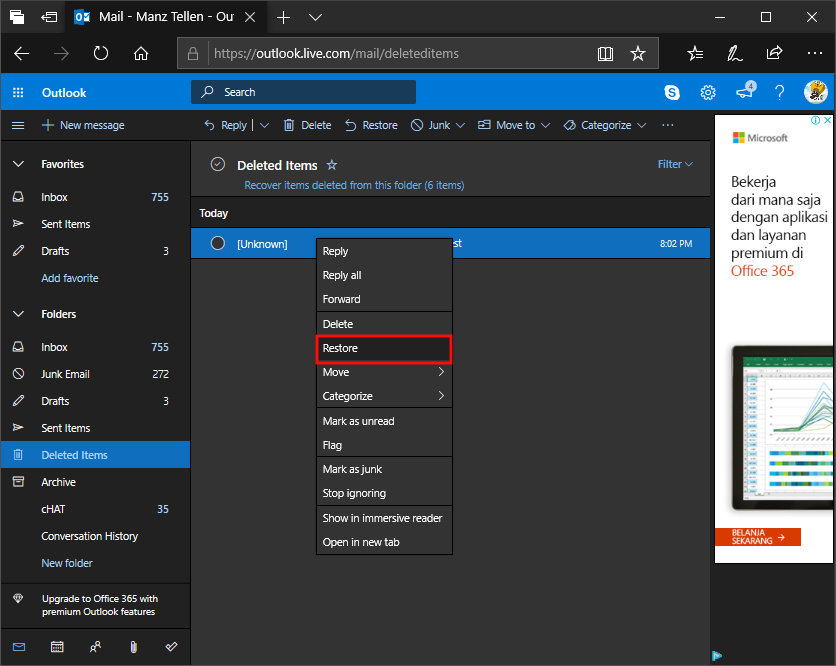Viewport: 836px width, 666px height.
Task: Open the Move submenu in context menu
Action: click(384, 372)
